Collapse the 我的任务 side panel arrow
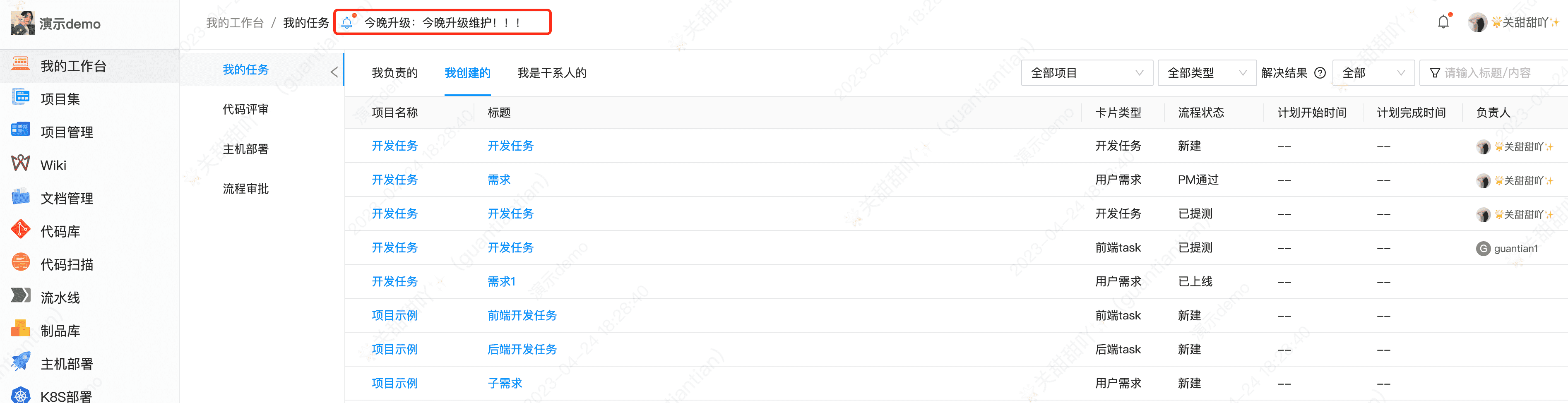The height and width of the screenshot is (403, 1568). coord(334,72)
